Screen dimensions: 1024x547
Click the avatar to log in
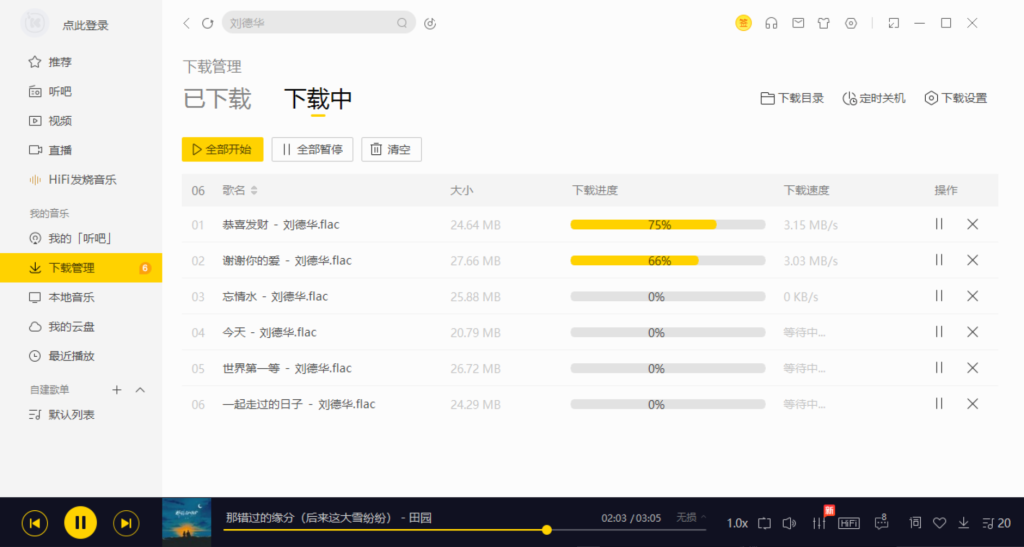coord(34,24)
